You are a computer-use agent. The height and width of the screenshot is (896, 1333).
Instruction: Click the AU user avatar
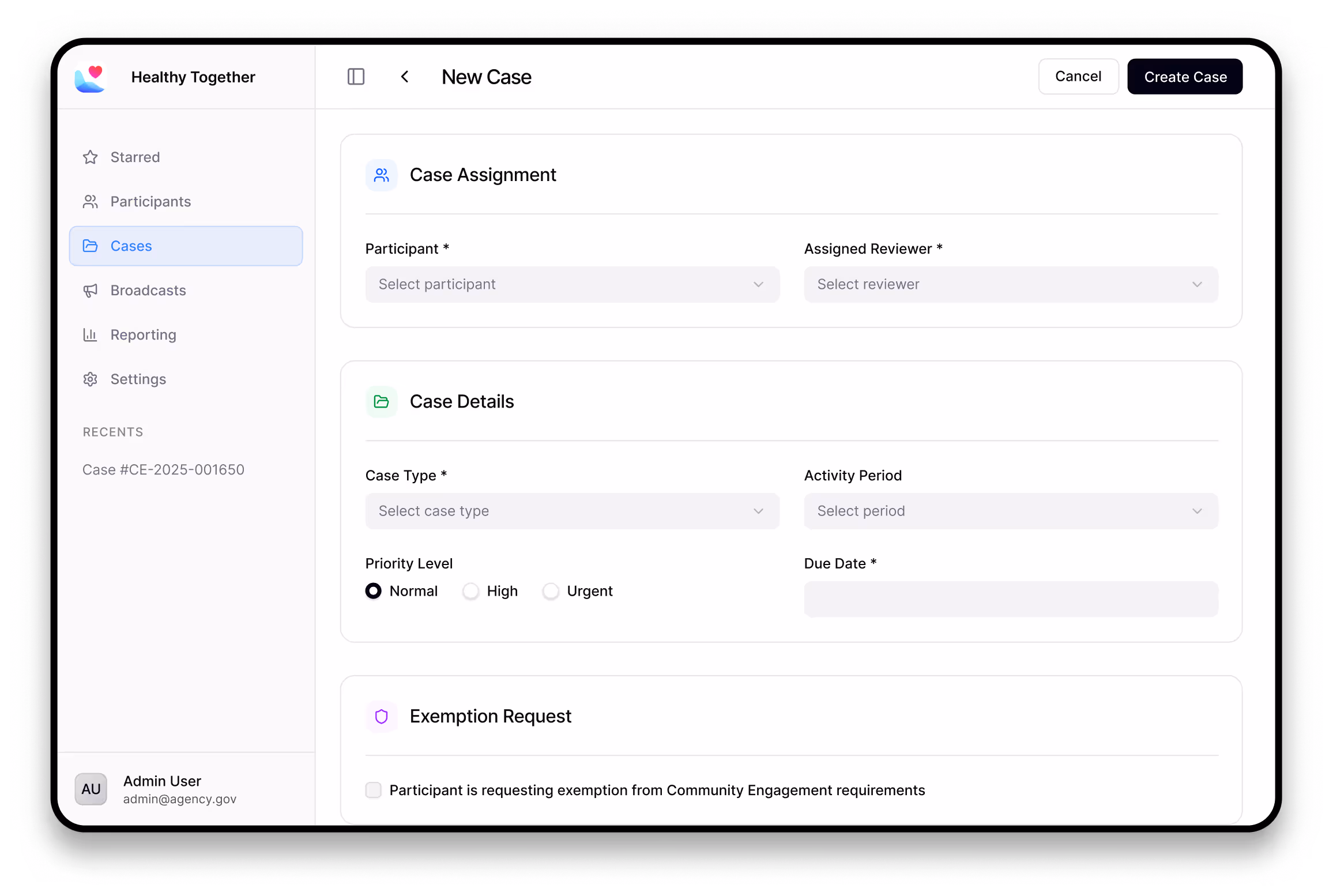[x=91, y=789]
